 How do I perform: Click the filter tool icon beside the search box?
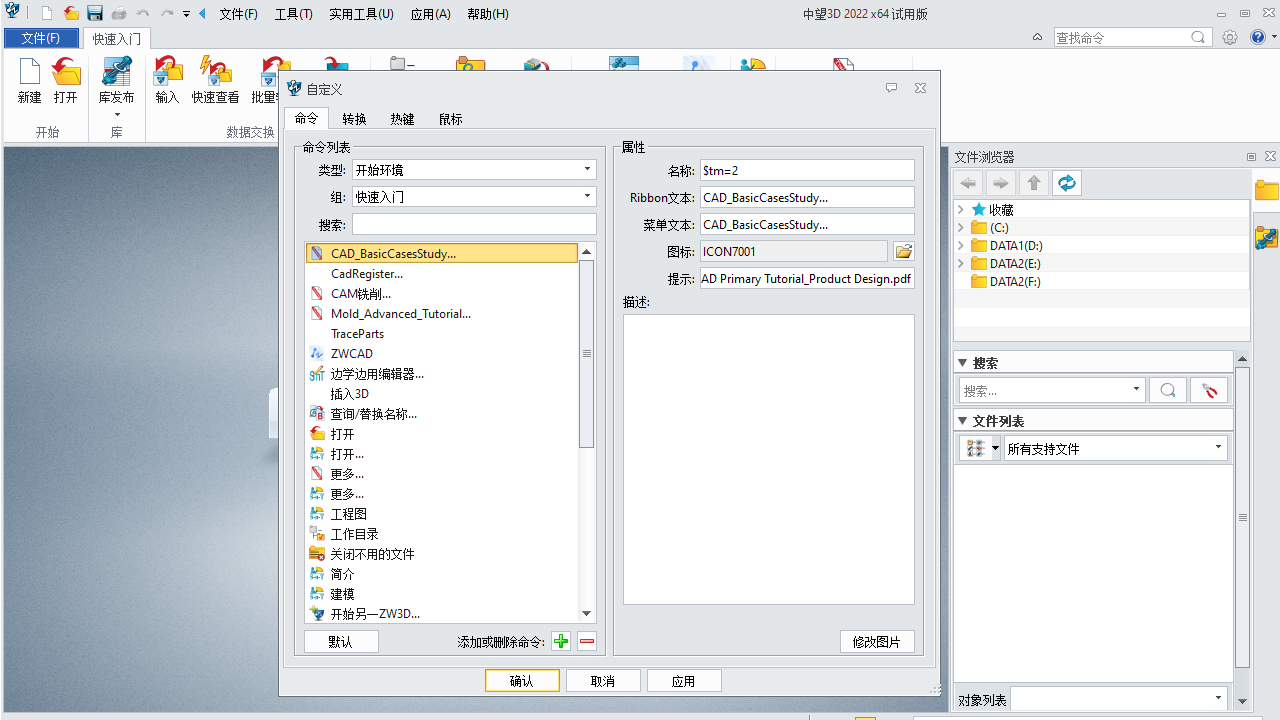point(1209,389)
